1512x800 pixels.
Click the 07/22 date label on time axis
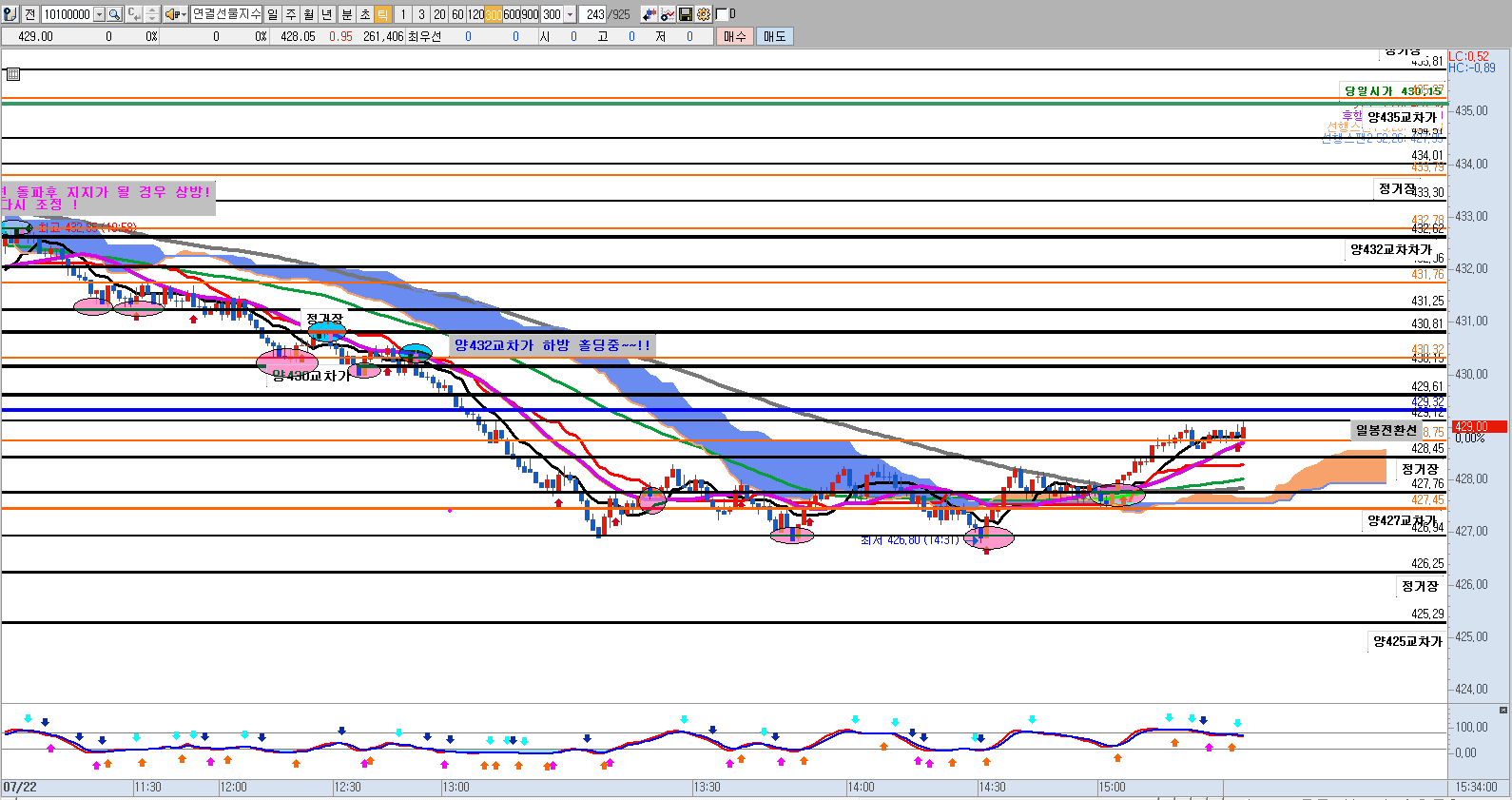tap(20, 787)
